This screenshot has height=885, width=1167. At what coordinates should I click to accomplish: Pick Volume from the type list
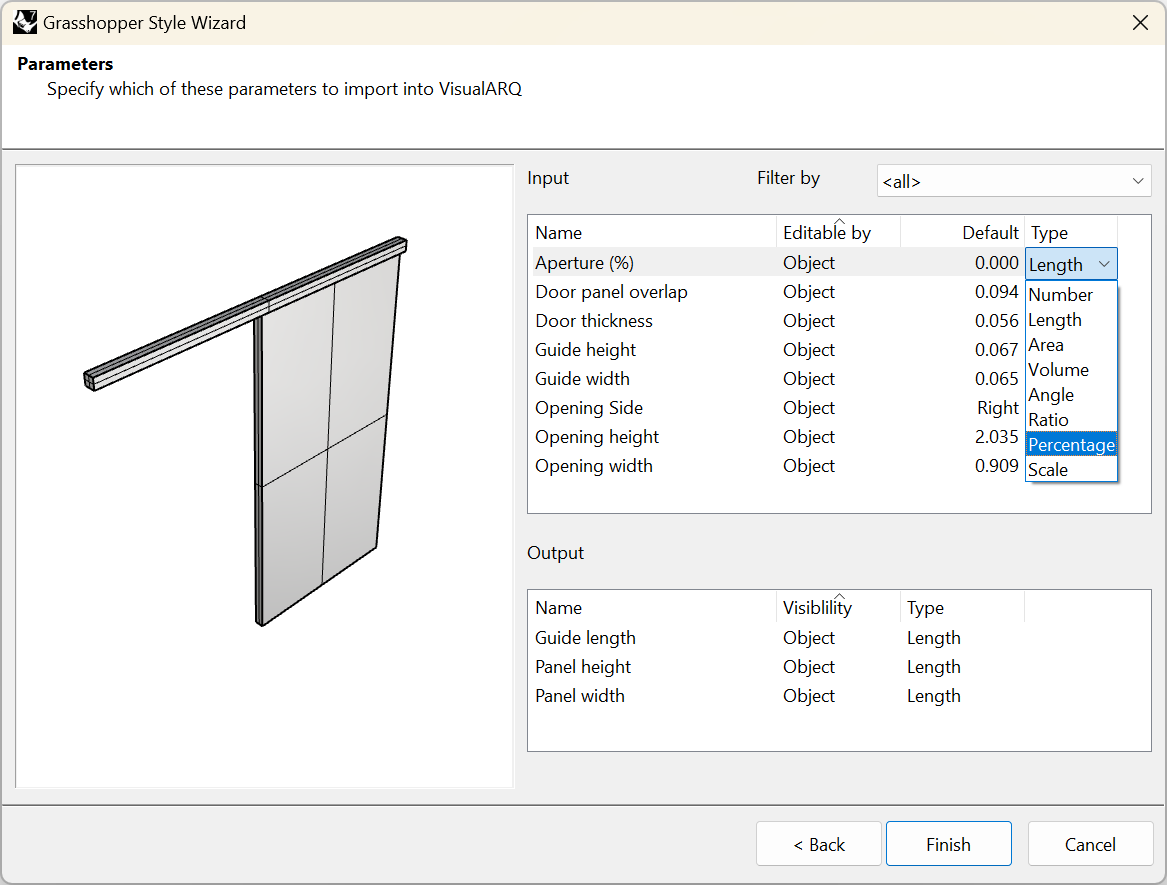pyautogui.click(x=1071, y=370)
